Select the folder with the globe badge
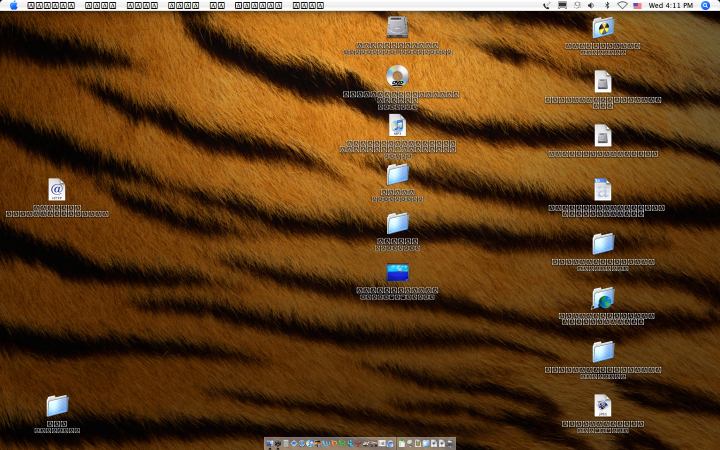This screenshot has height=450, width=720. 603,298
